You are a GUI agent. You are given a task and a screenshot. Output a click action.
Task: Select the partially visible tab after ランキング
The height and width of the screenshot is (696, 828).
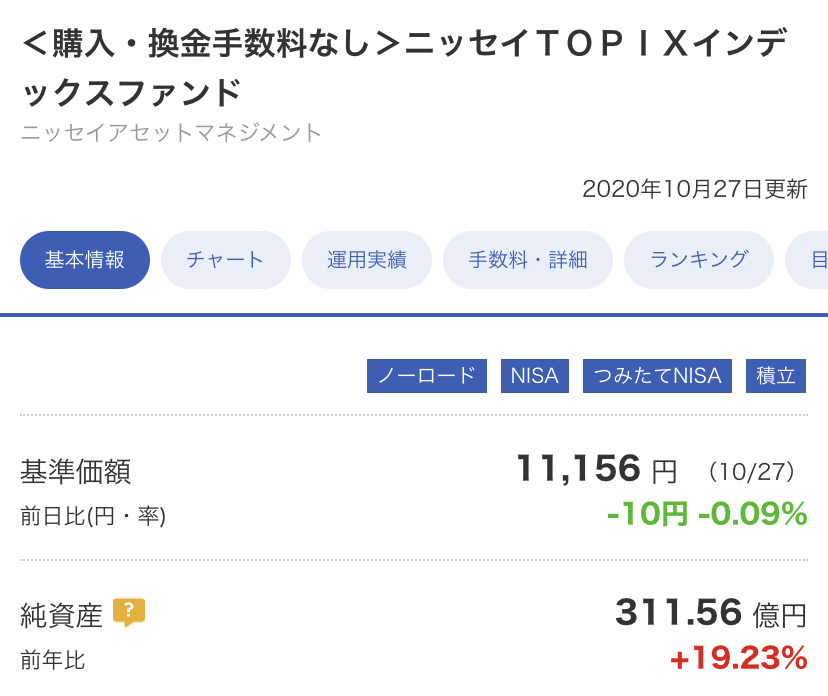(807, 260)
